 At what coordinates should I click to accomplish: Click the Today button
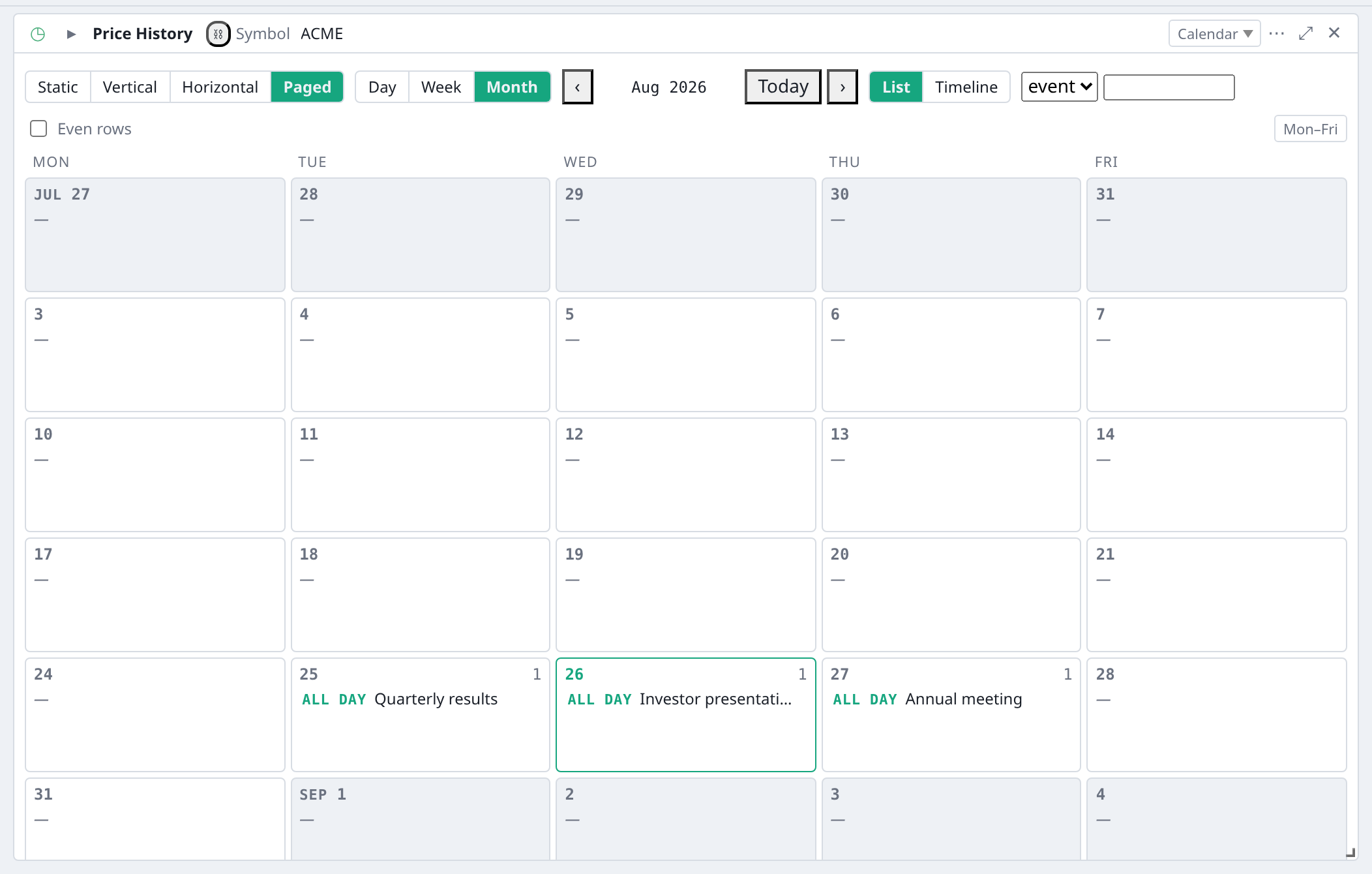tap(783, 87)
